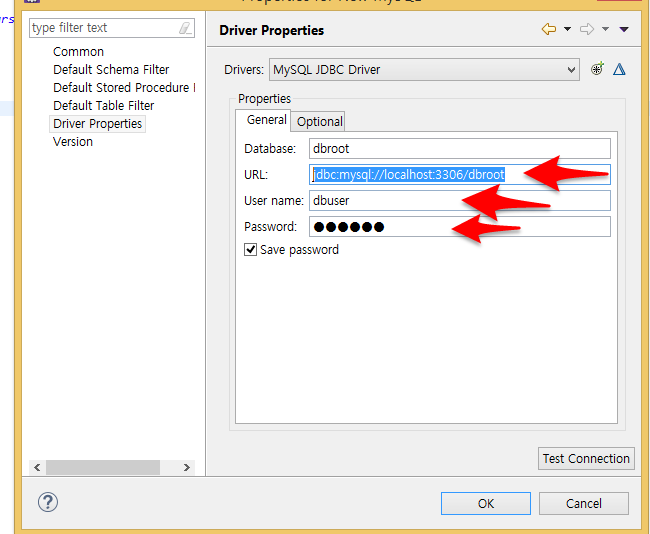Click the Password input field

[460, 227]
